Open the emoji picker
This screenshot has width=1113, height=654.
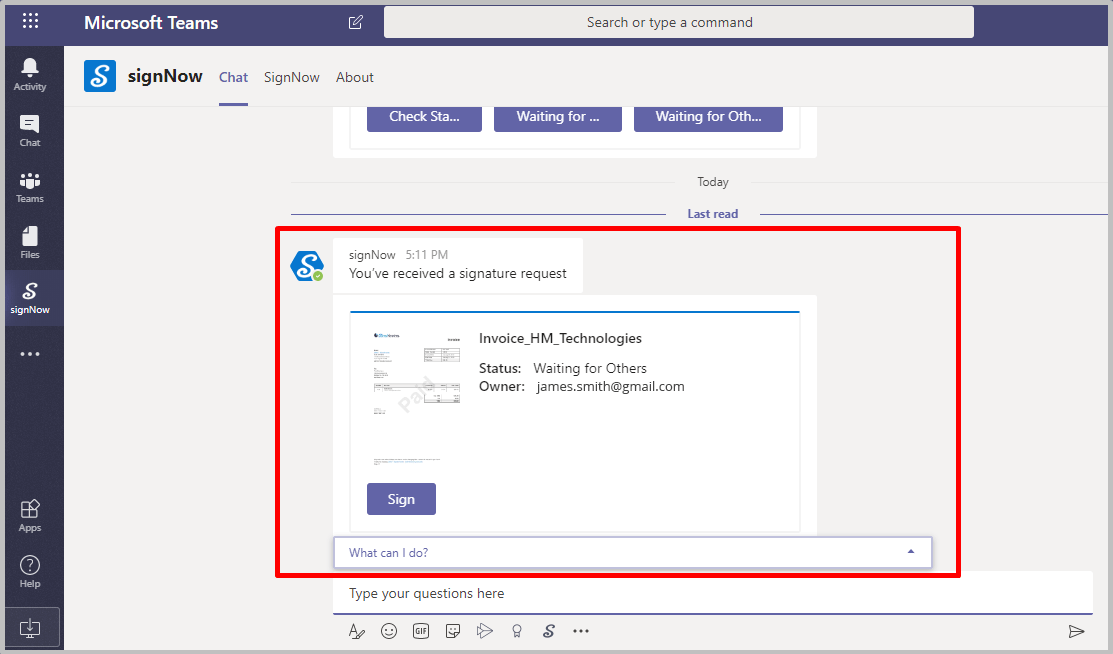tap(389, 631)
